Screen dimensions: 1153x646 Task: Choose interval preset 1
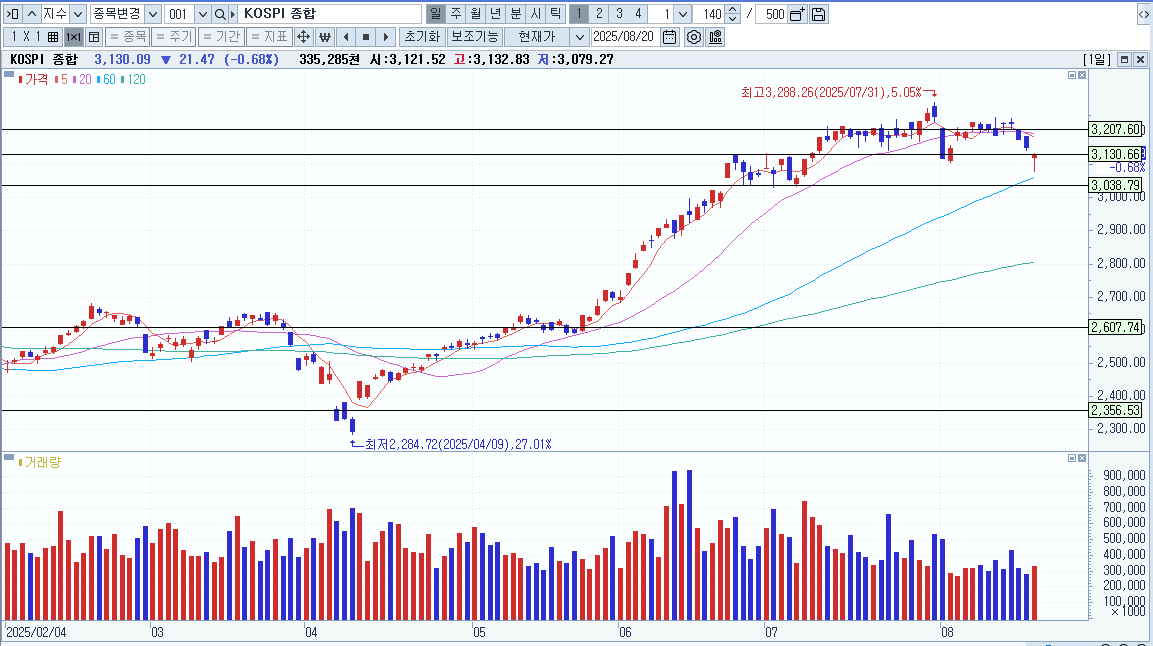pyautogui.click(x=579, y=14)
